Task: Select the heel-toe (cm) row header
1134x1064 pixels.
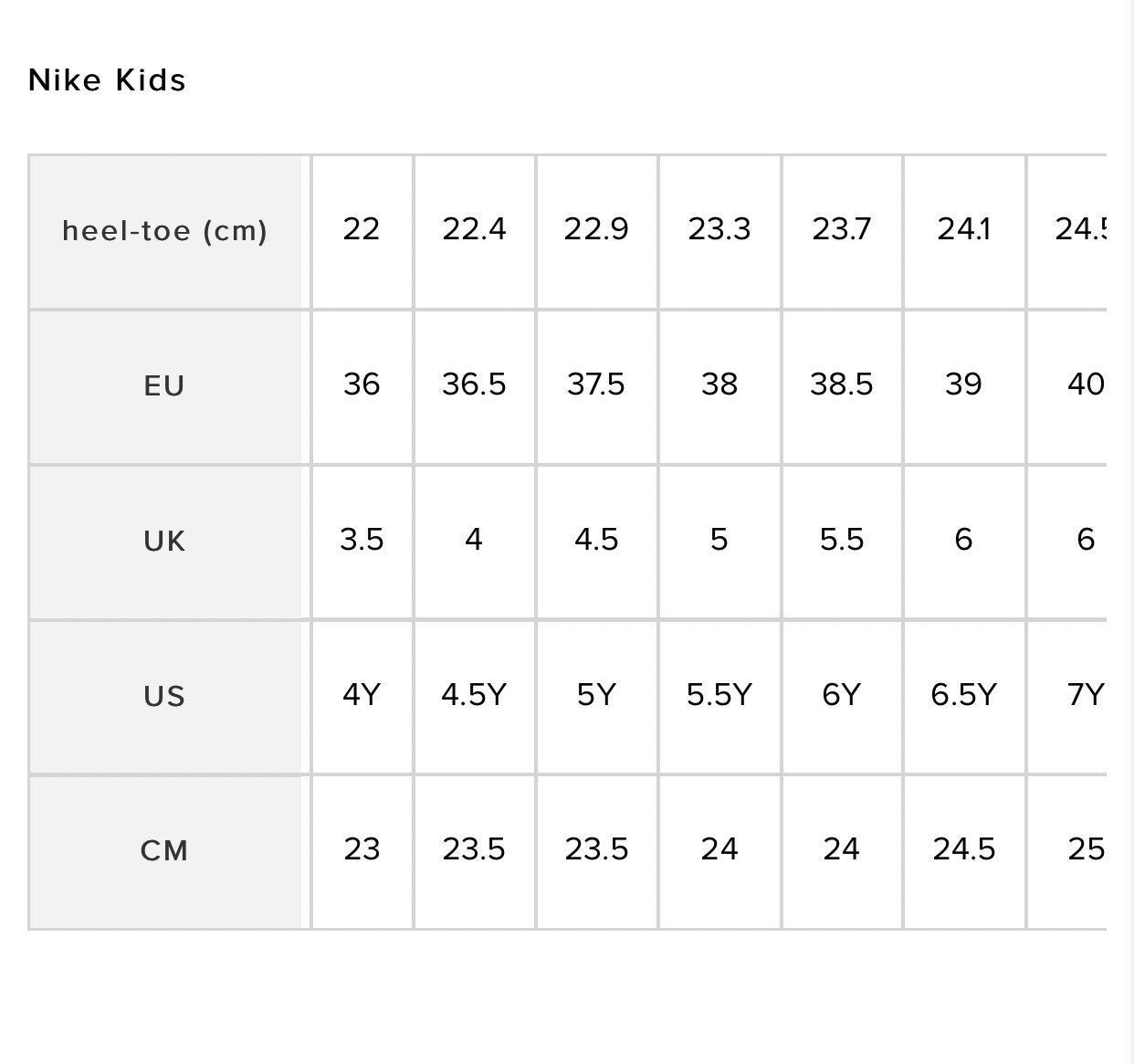Action: 165,232
